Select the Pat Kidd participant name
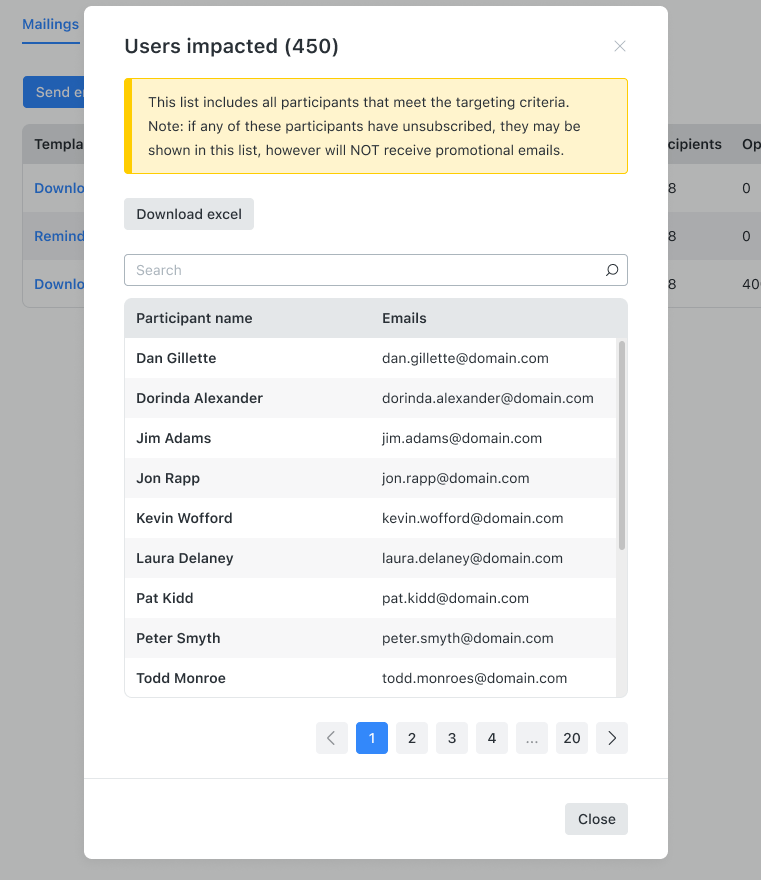This screenshot has width=761, height=880. point(164,598)
